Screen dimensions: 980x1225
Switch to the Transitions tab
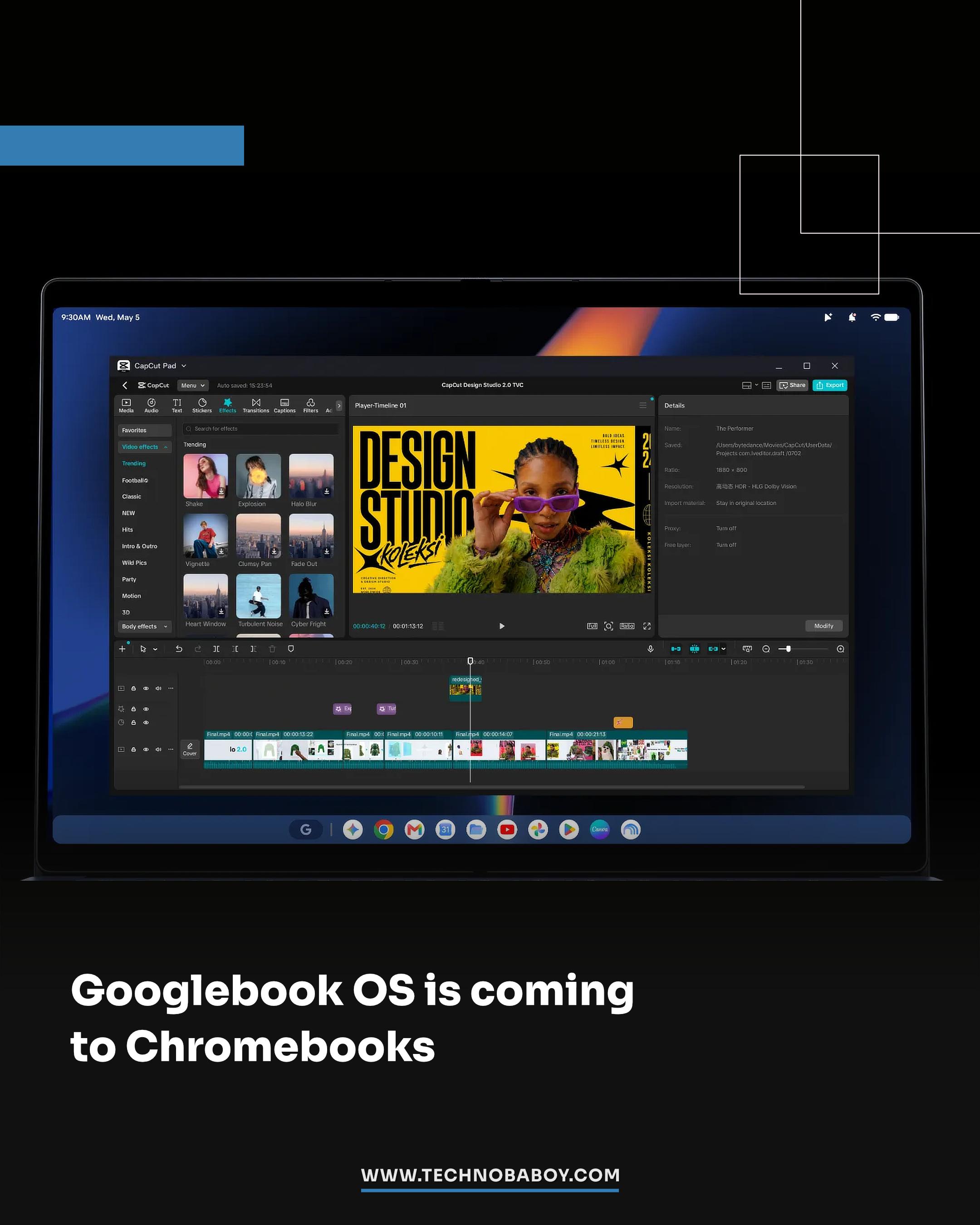(x=255, y=406)
